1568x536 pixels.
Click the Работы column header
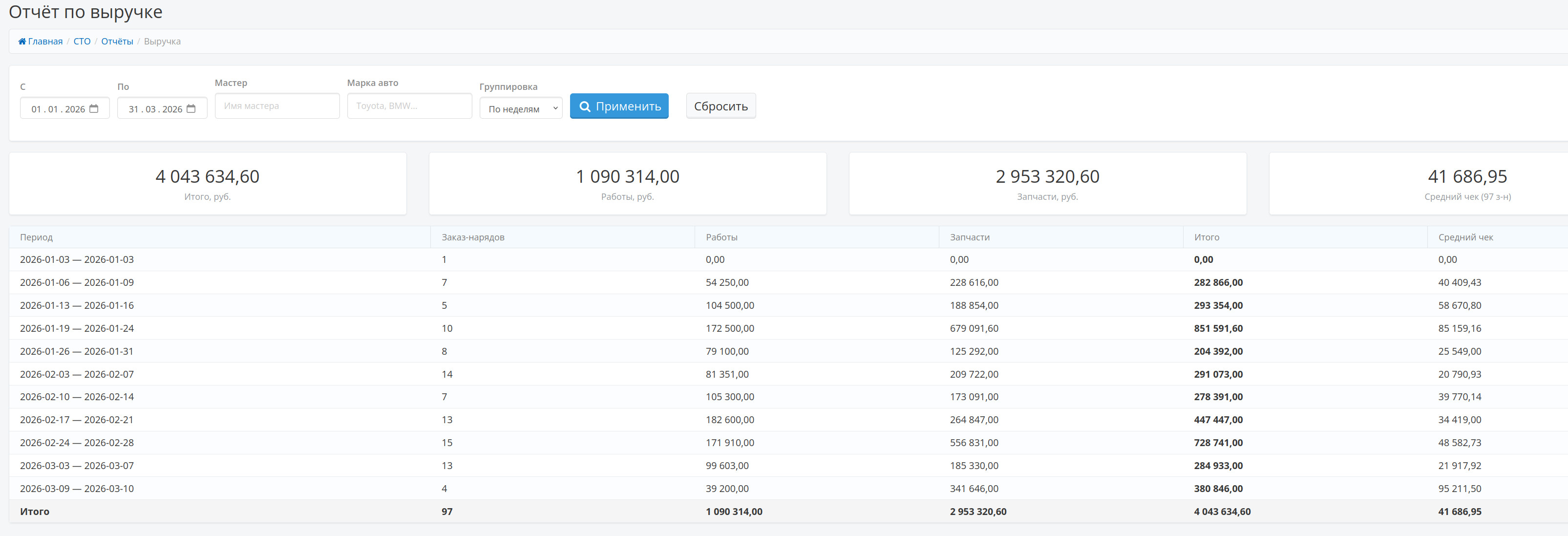[x=721, y=237]
